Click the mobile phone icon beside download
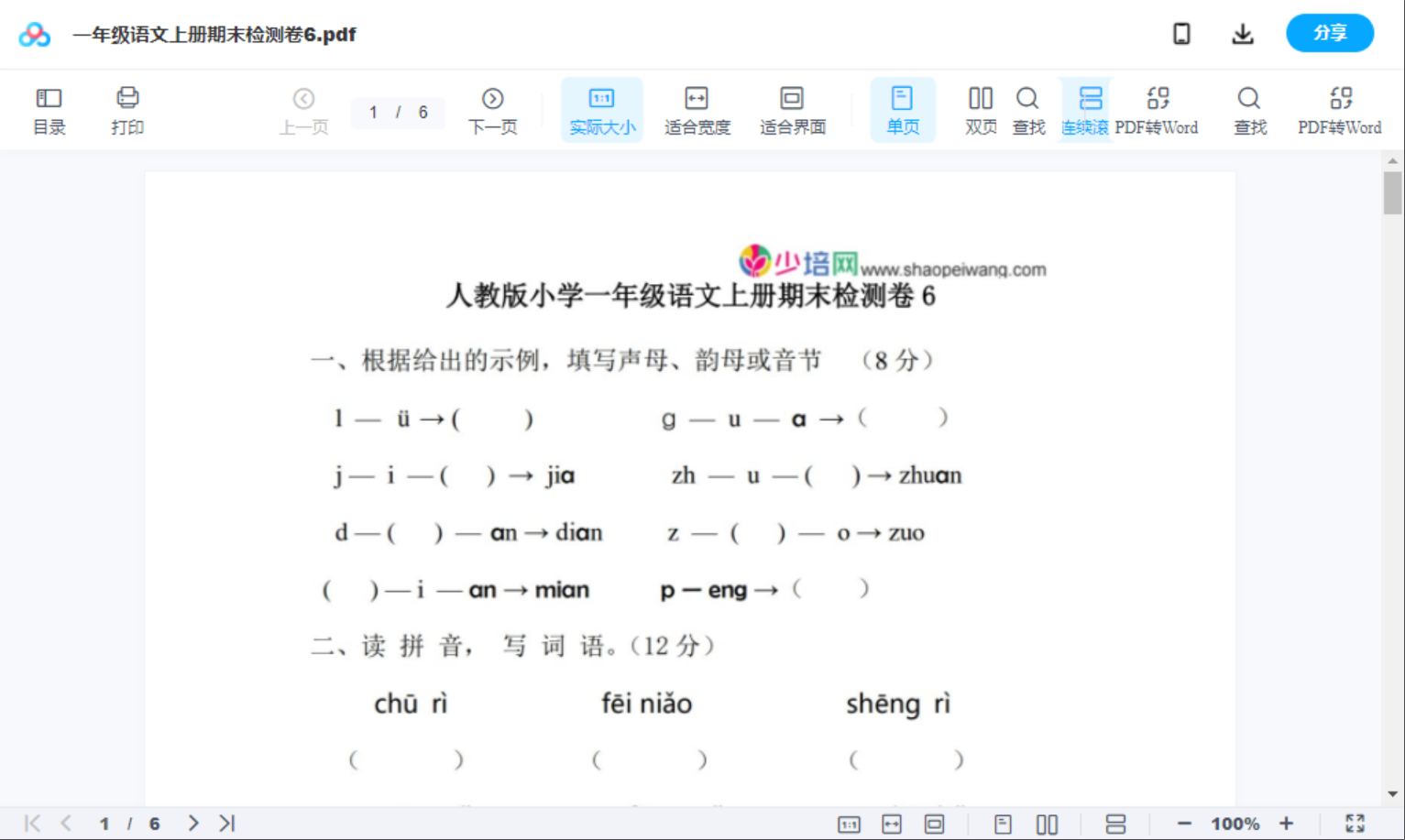The width and height of the screenshot is (1405, 840). [1181, 34]
